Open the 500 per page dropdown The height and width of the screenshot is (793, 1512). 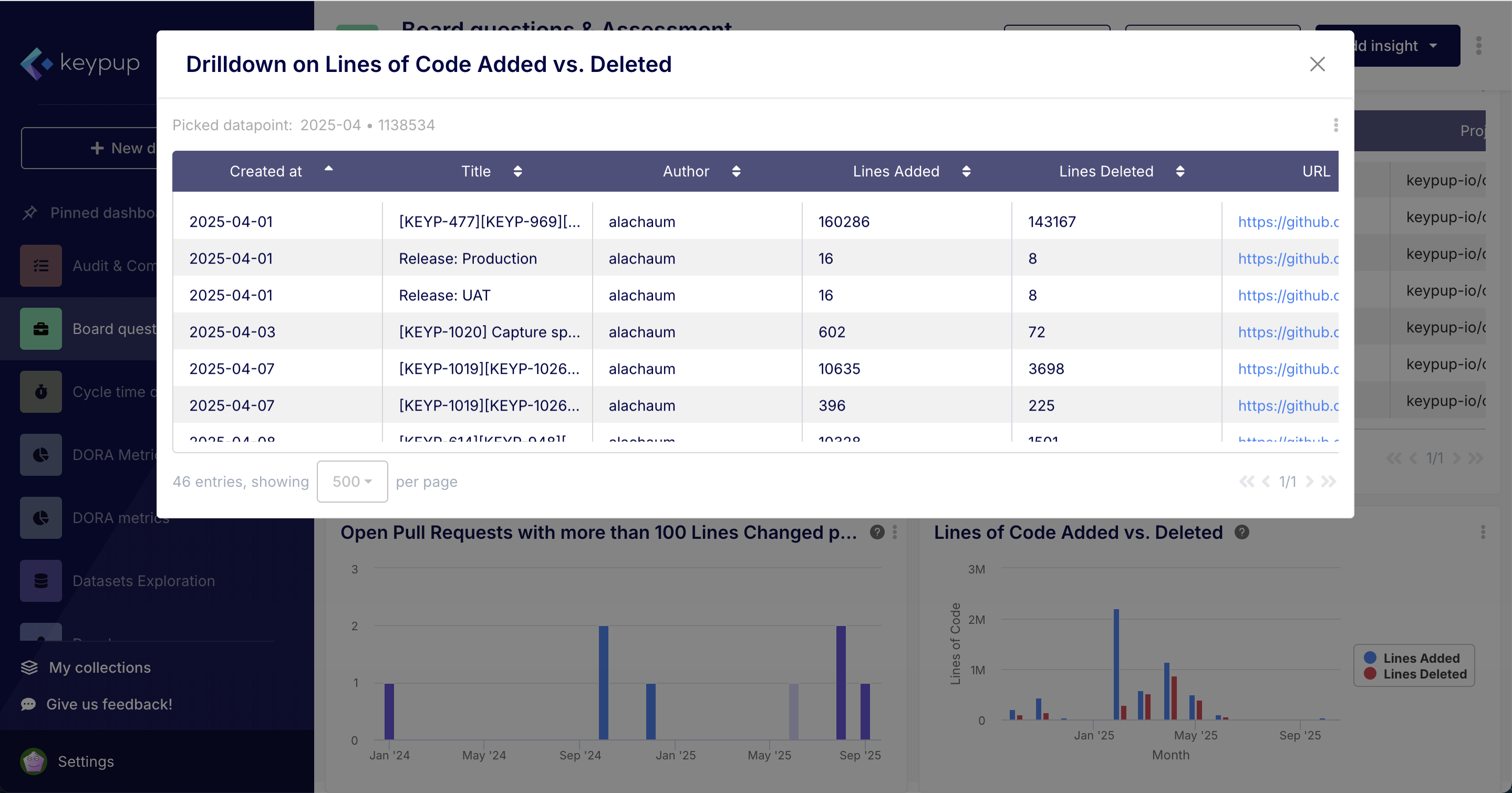tap(351, 482)
